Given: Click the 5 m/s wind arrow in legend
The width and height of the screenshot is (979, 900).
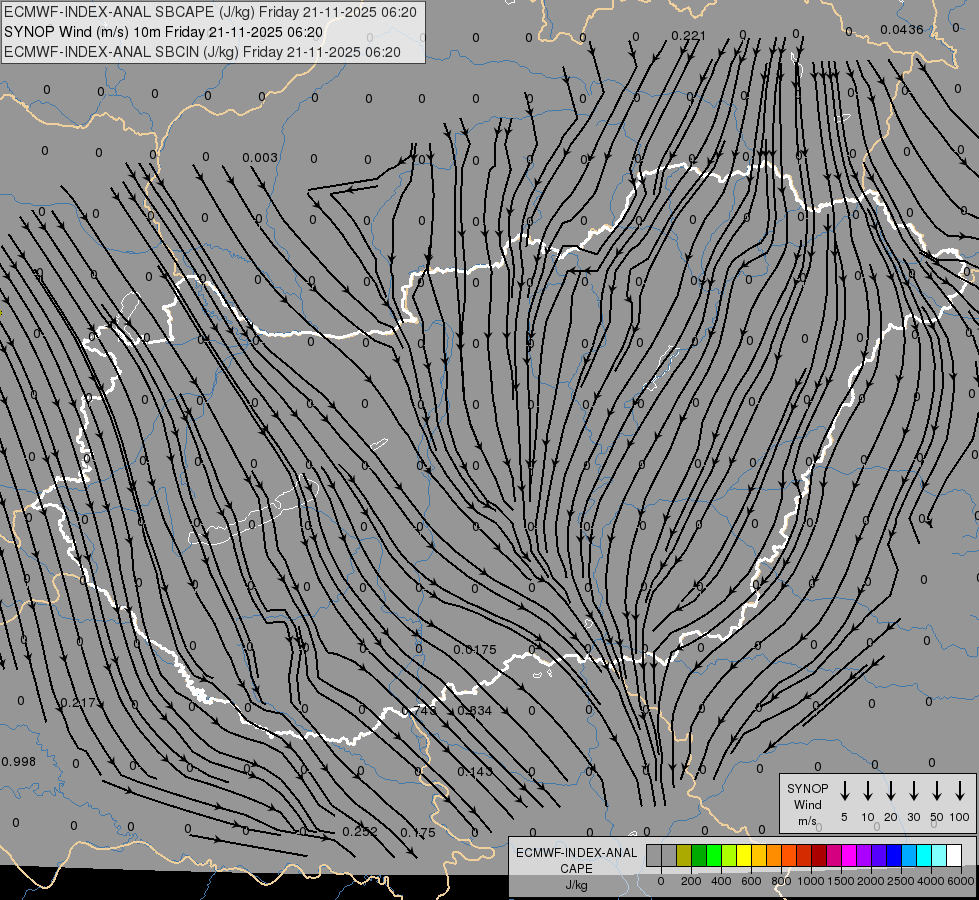Looking at the screenshot, I should [x=845, y=791].
